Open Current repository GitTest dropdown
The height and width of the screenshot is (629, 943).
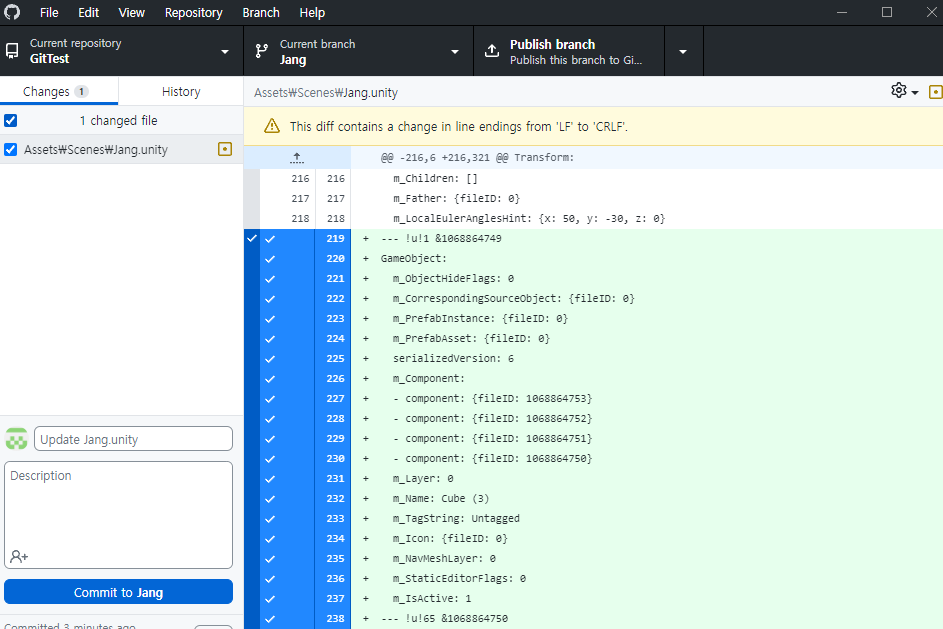click(121, 51)
